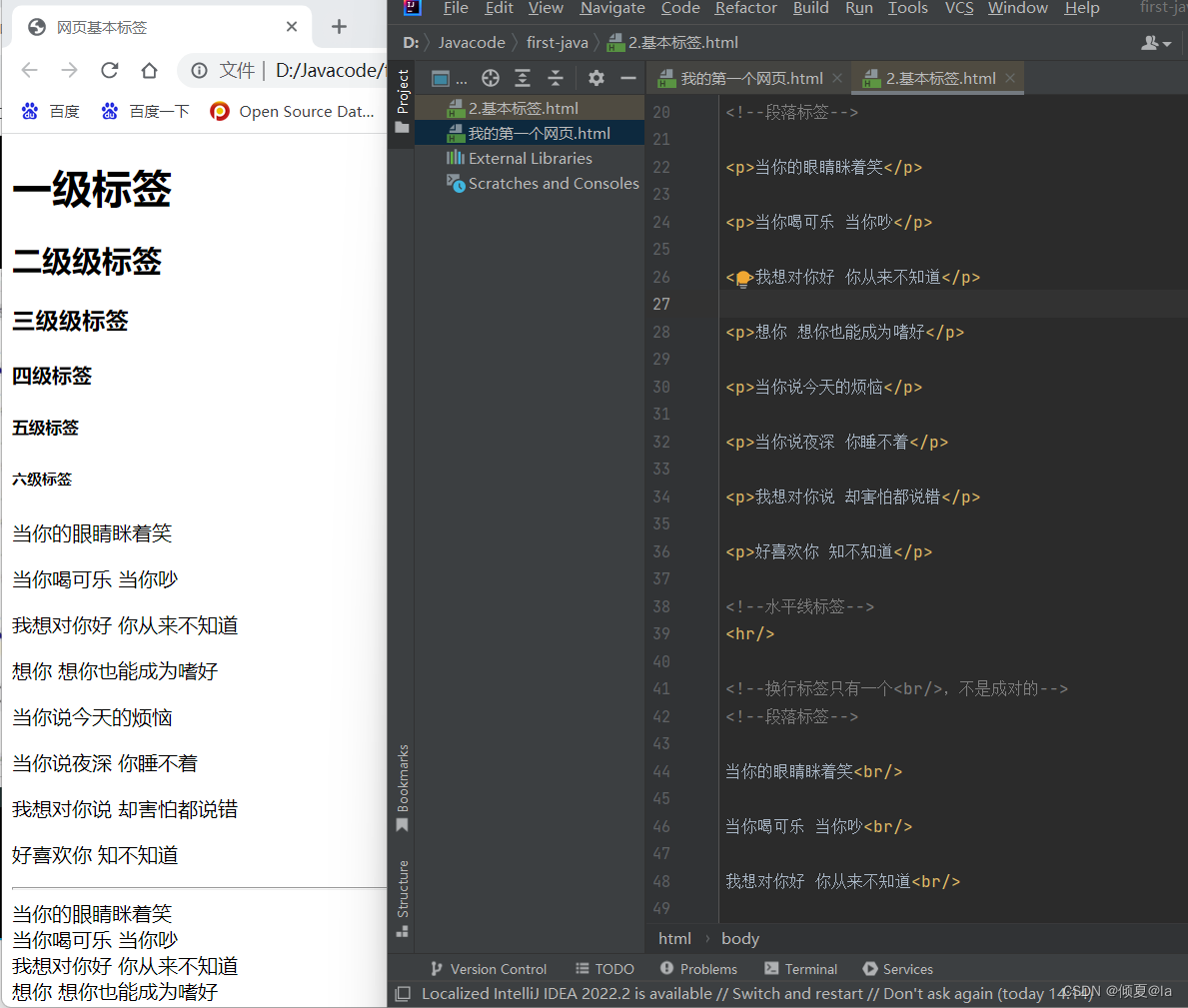The height and width of the screenshot is (1008, 1188).
Task: Open the Services tool window
Action: click(x=898, y=969)
